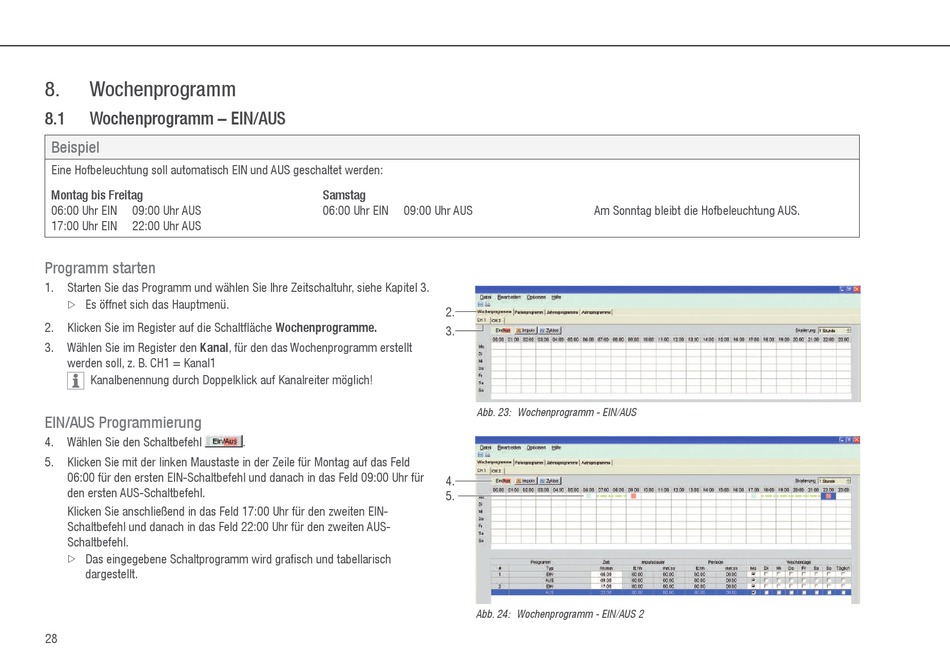Select the highlighted 22:00 AUS table row
950x670 pixels.
[671, 592]
